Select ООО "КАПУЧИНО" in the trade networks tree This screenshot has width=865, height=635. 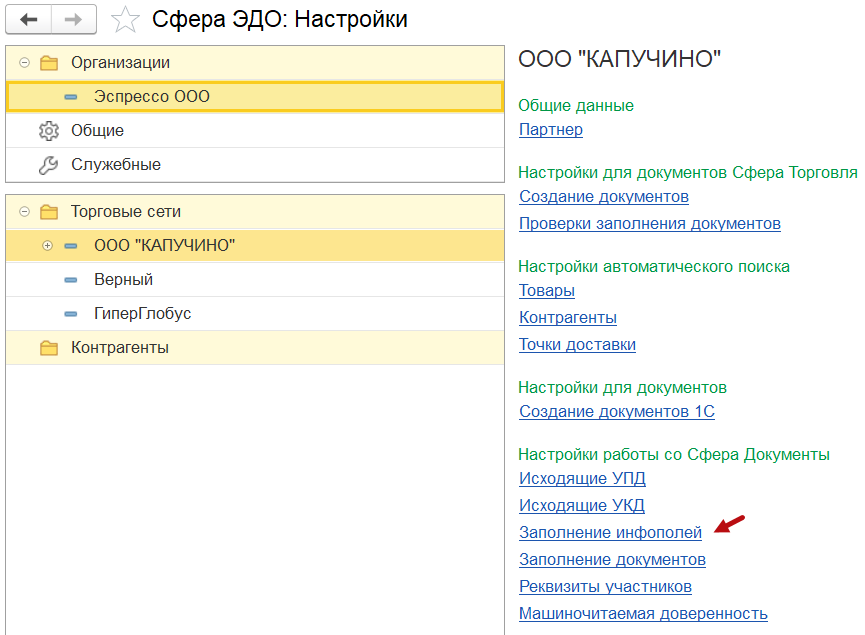pyautogui.click(x=255, y=246)
